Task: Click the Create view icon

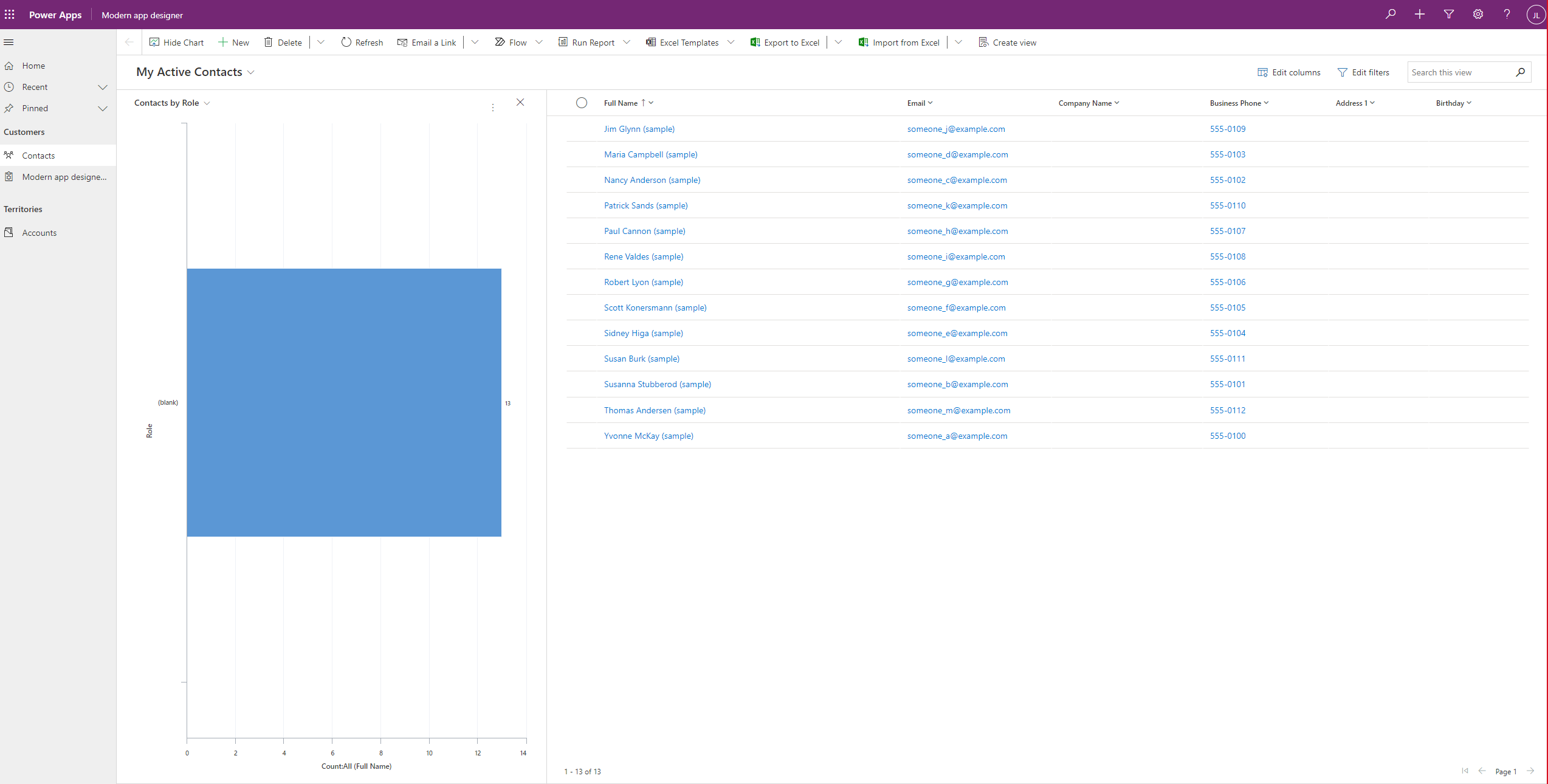Action: [984, 42]
